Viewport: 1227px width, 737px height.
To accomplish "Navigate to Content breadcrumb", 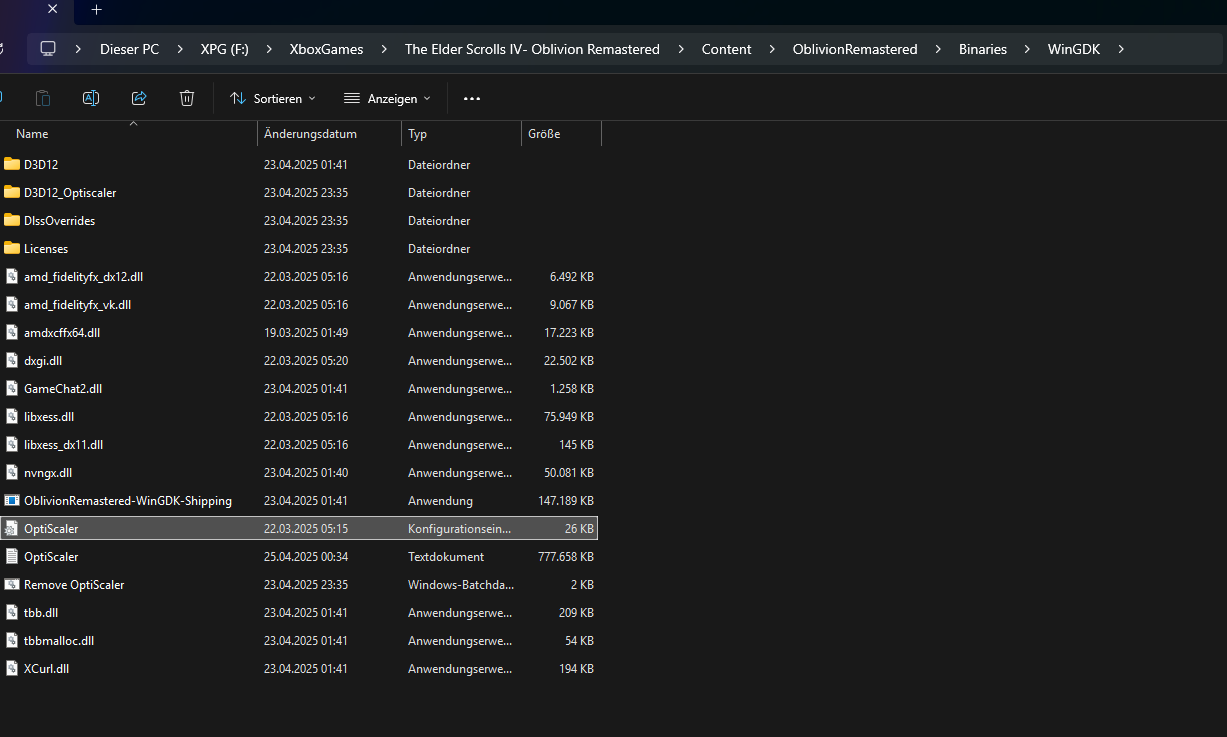I will [x=727, y=49].
